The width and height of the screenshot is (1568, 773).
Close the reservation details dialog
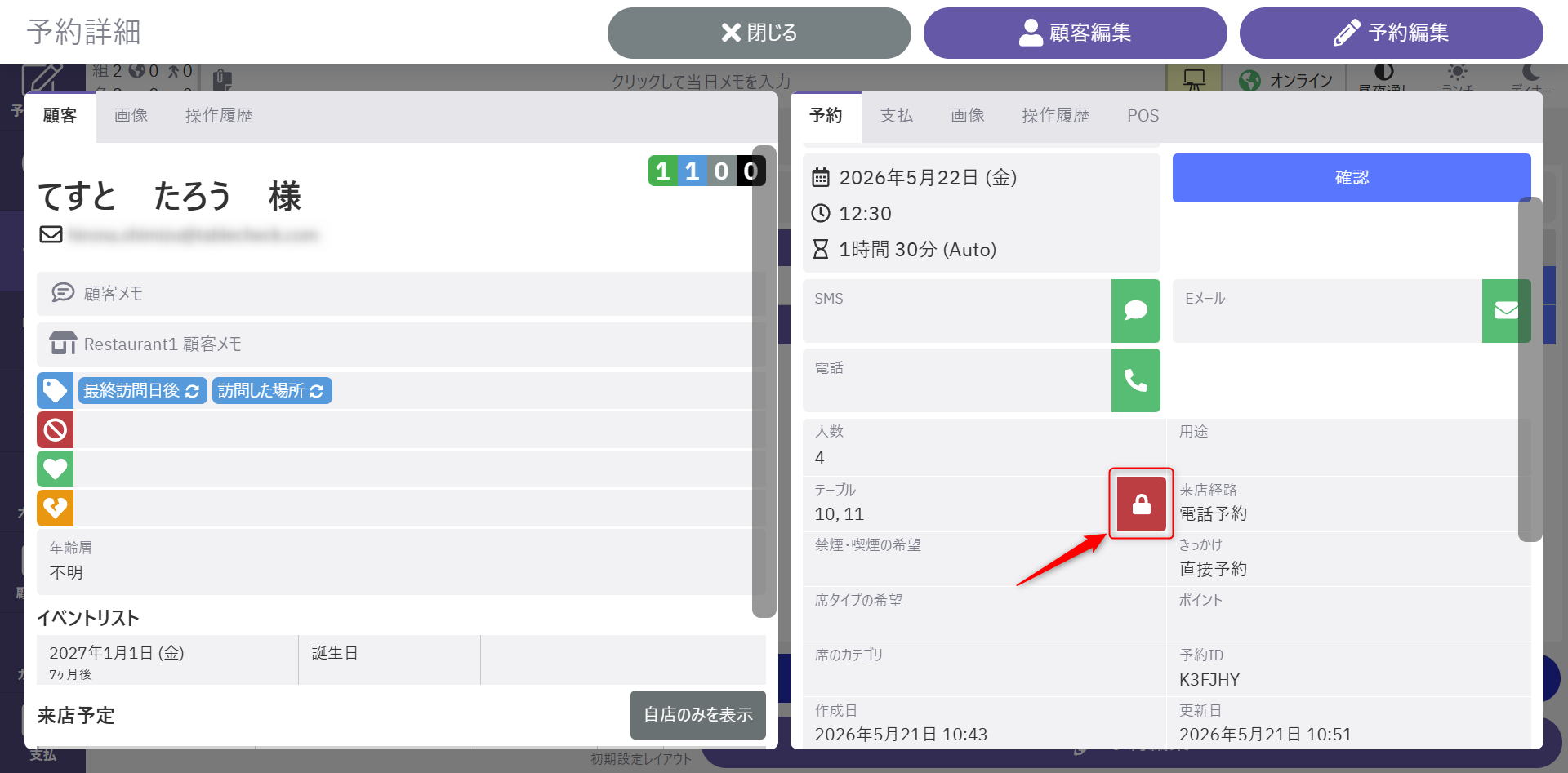coord(759,33)
